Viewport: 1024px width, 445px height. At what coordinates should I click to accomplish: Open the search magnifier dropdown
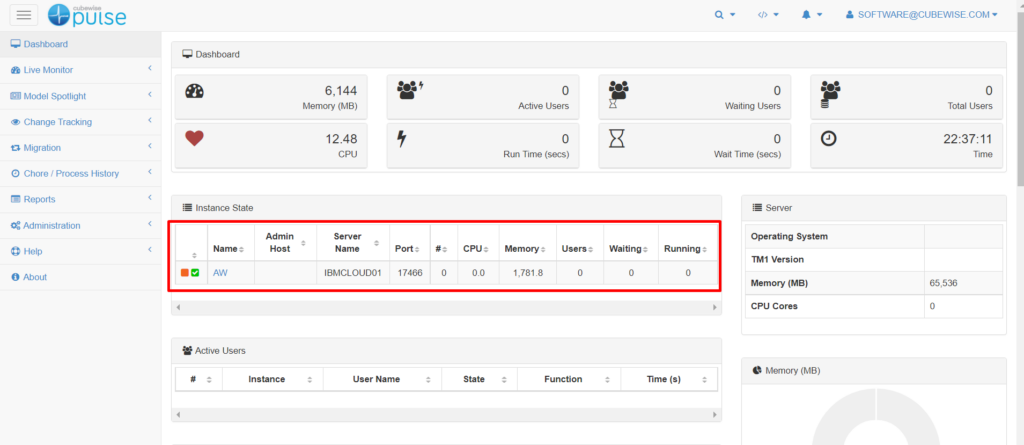[x=724, y=15]
